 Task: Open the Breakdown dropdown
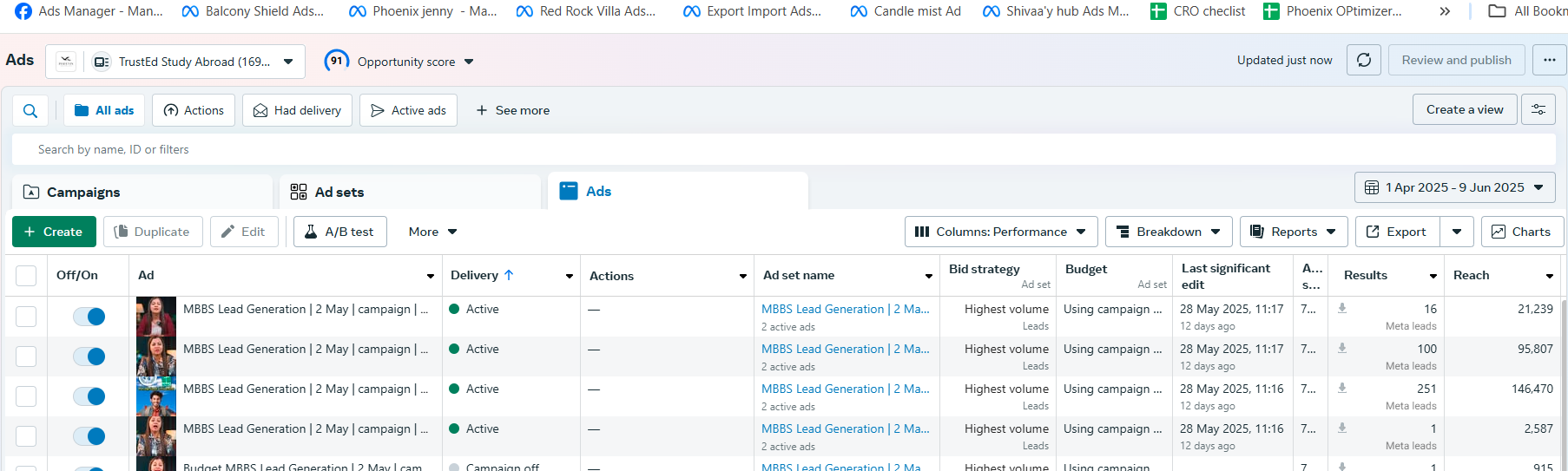point(1169,232)
